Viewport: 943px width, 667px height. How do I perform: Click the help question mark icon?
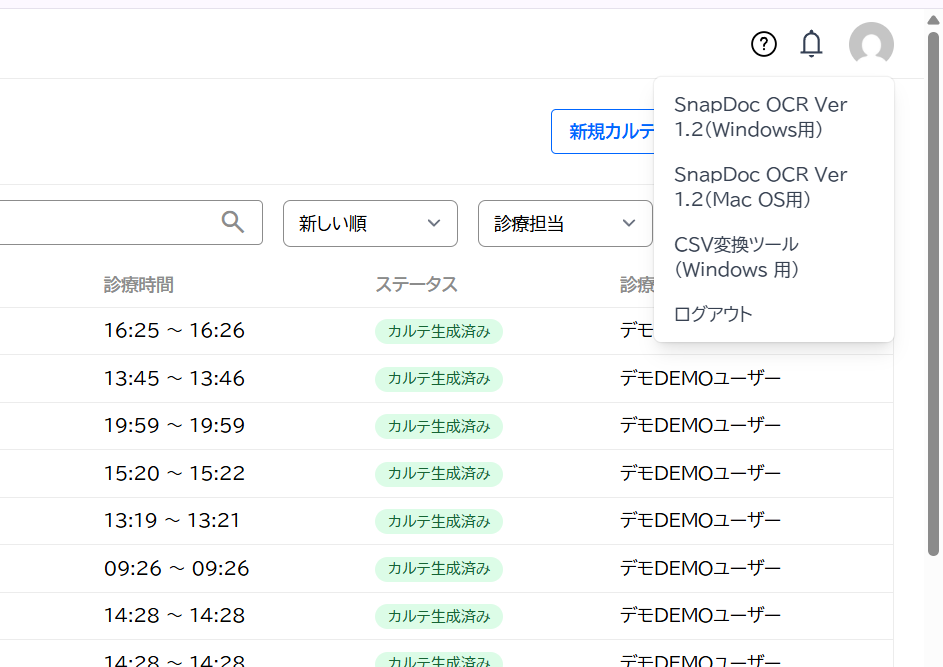[x=764, y=44]
